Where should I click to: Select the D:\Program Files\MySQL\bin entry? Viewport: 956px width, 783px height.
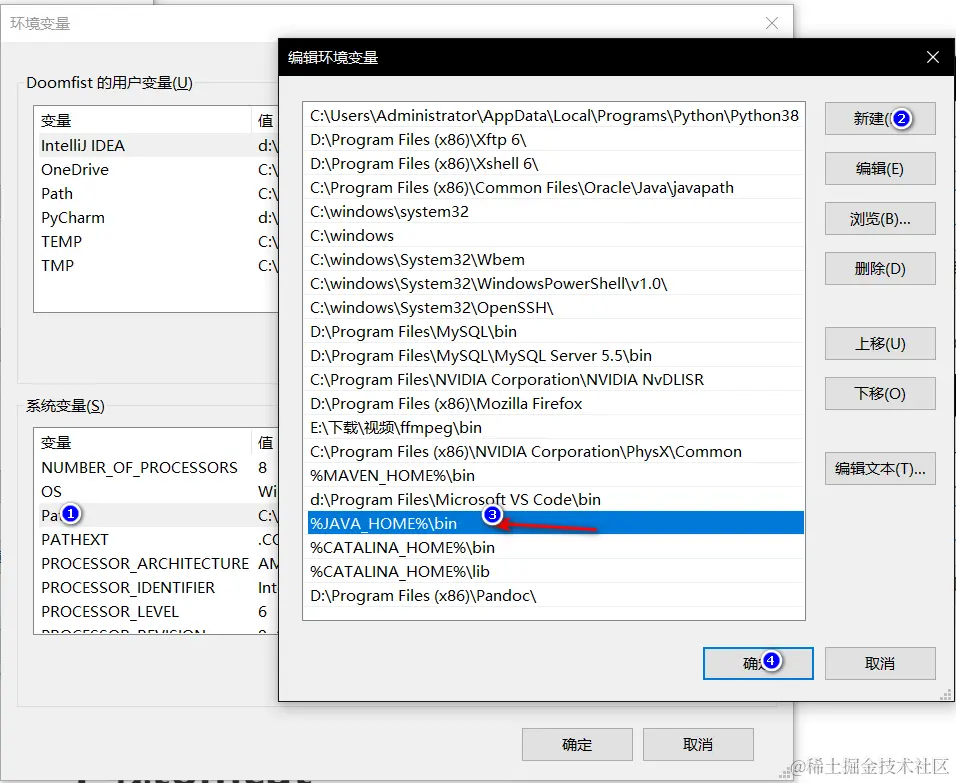point(554,332)
